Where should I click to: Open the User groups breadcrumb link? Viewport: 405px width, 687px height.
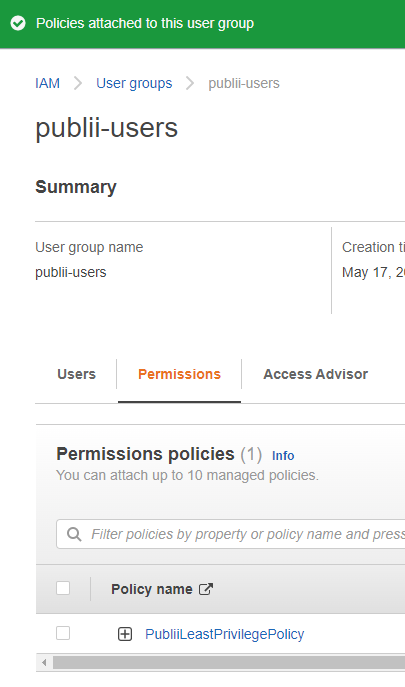(x=134, y=83)
